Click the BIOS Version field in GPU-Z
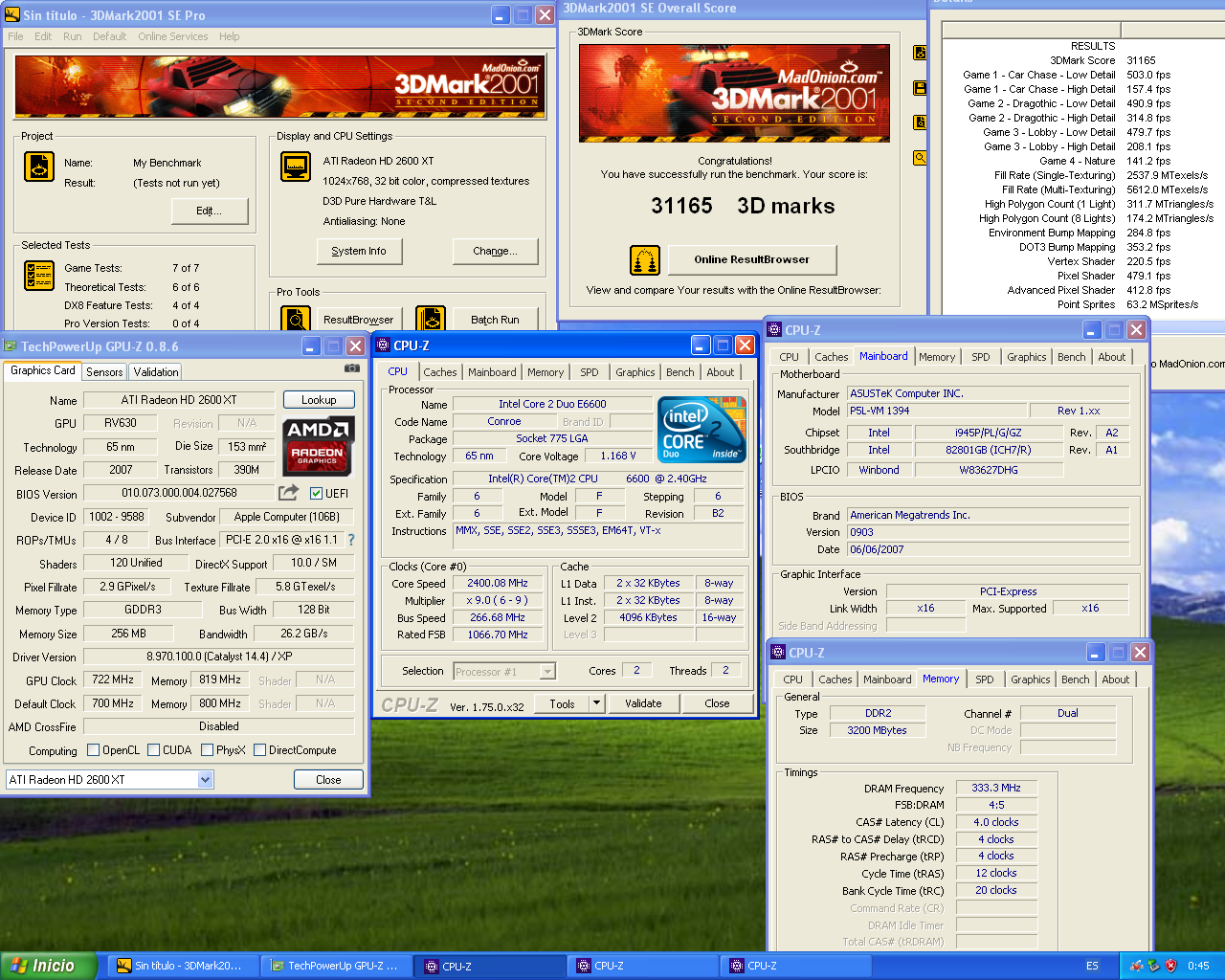The height and width of the screenshot is (980, 1225). tap(179, 493)
